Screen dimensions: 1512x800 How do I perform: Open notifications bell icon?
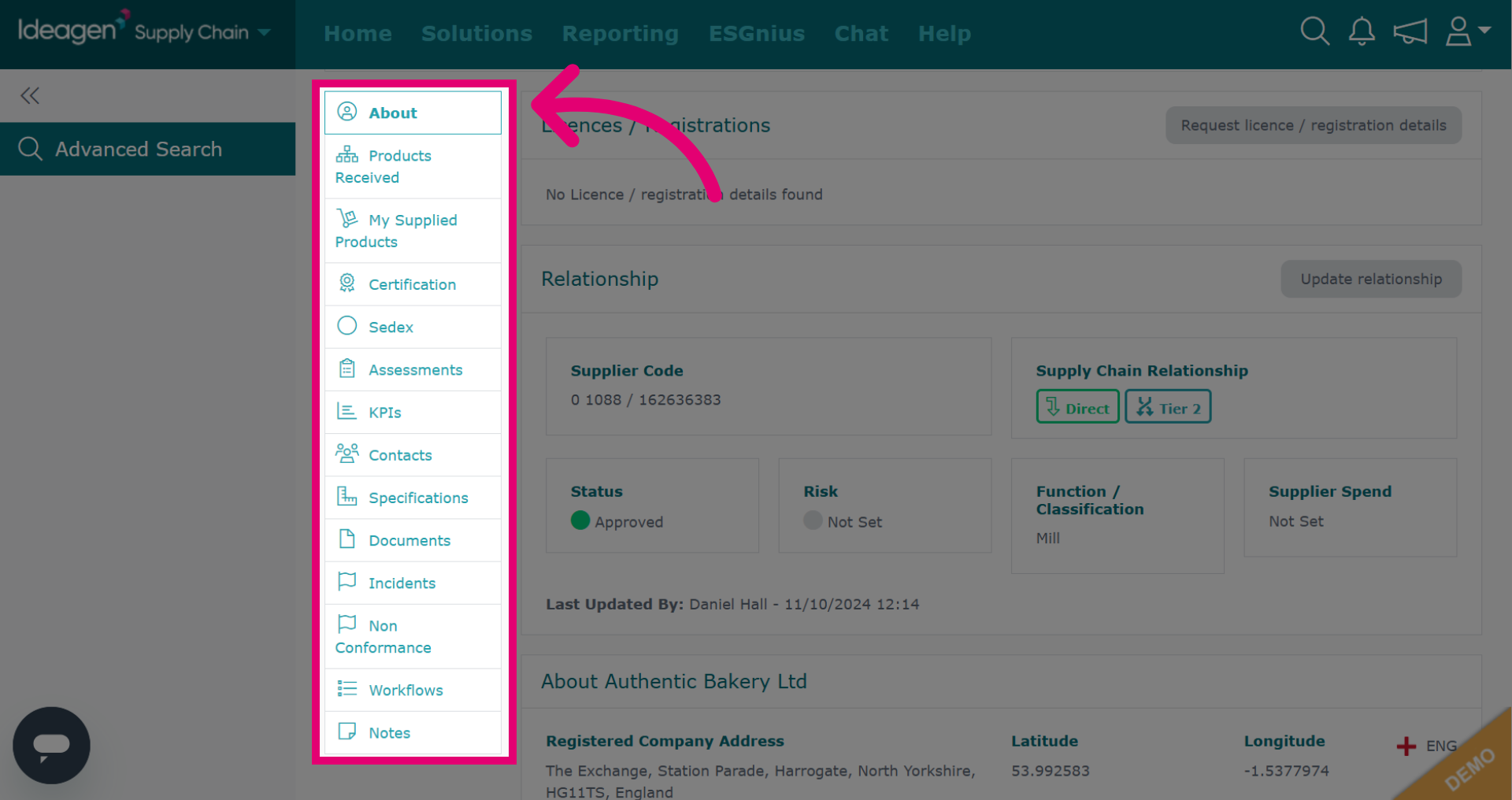click(1362, 31)
